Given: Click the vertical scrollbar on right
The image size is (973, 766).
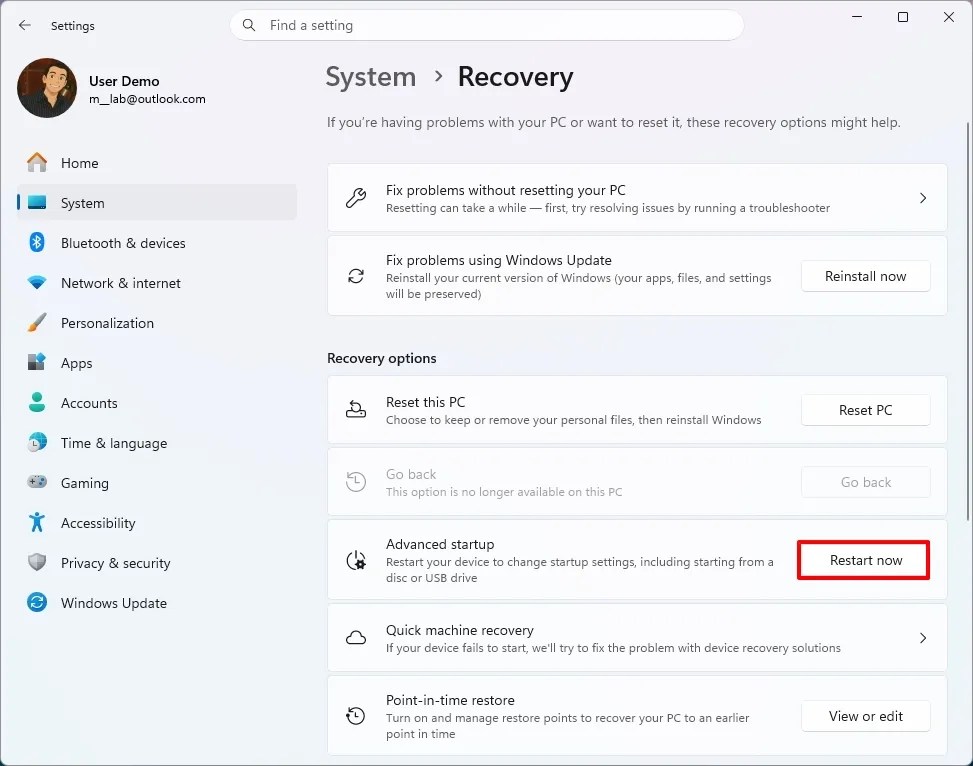Looking at the screenshot, I should click(x=968, y=322).
